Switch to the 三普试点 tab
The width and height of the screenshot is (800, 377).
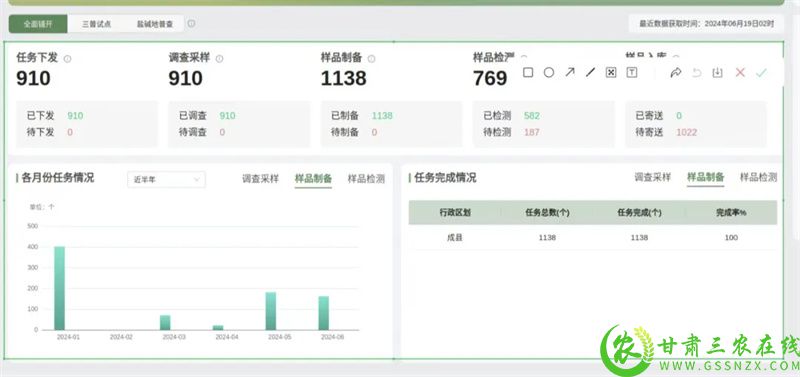click(x=96, y=24)
